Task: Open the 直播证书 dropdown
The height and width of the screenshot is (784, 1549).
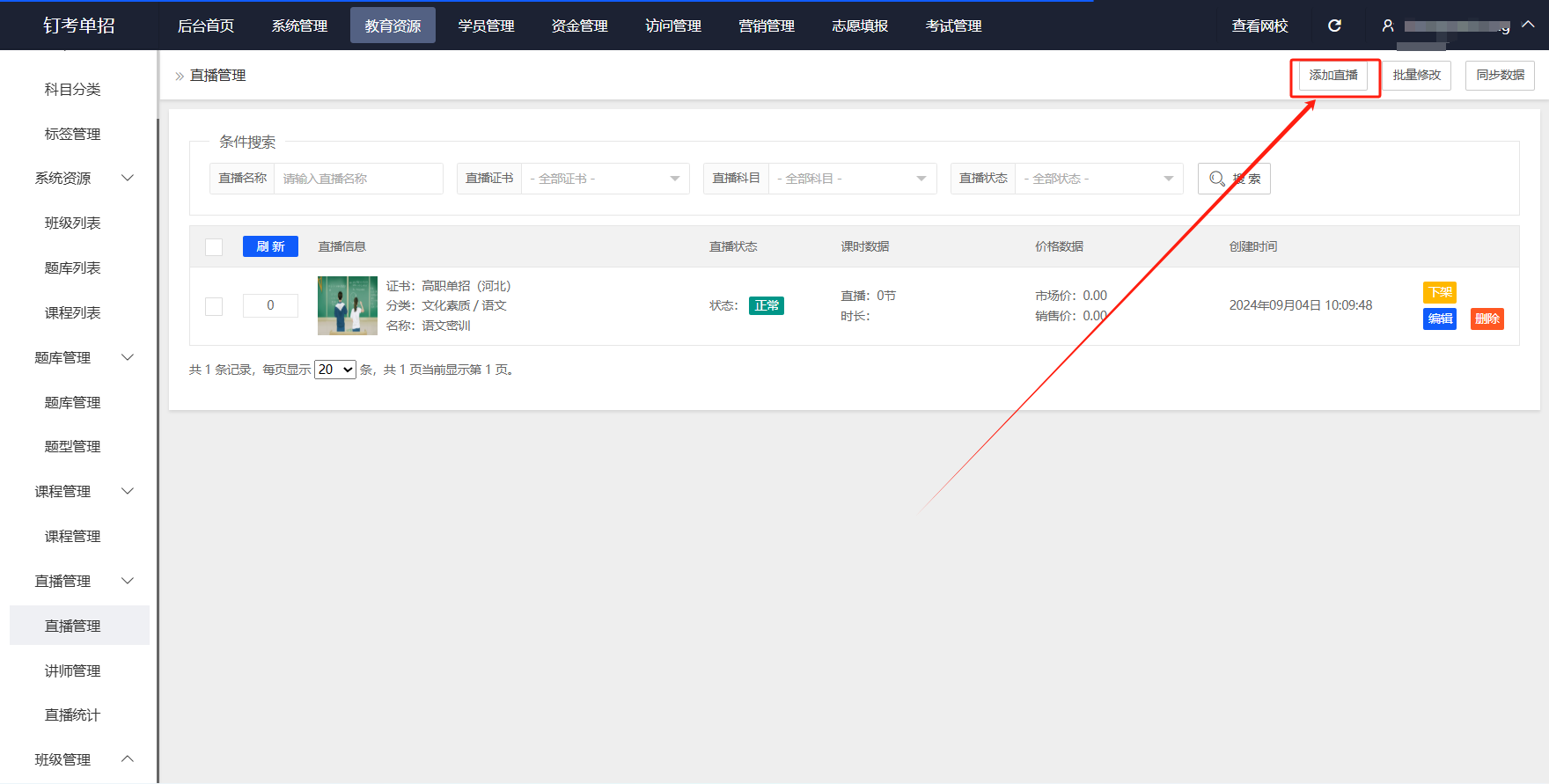Action: point(605,179)
